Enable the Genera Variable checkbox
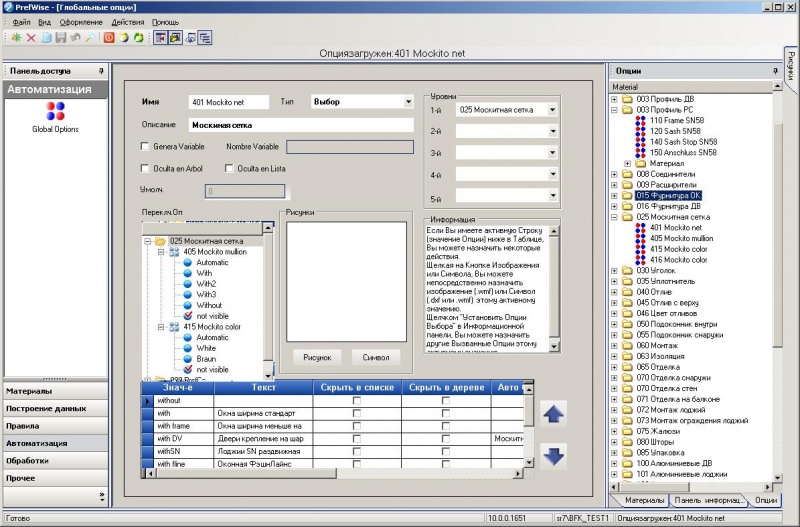Viewport: 800px width, 527px height. click(x=146, y=146)
